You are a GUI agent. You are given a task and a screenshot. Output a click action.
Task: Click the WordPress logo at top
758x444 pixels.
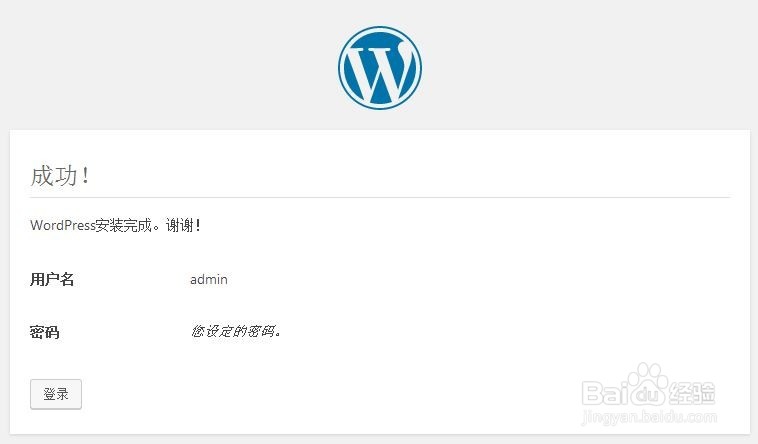click(379, 68)
